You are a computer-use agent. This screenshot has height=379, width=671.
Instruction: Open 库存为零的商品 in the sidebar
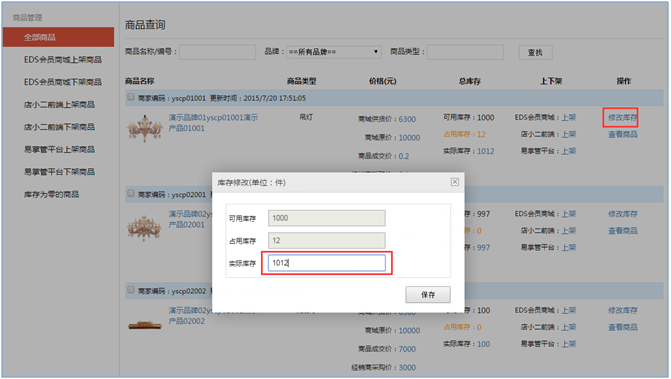tap(51, 194)
